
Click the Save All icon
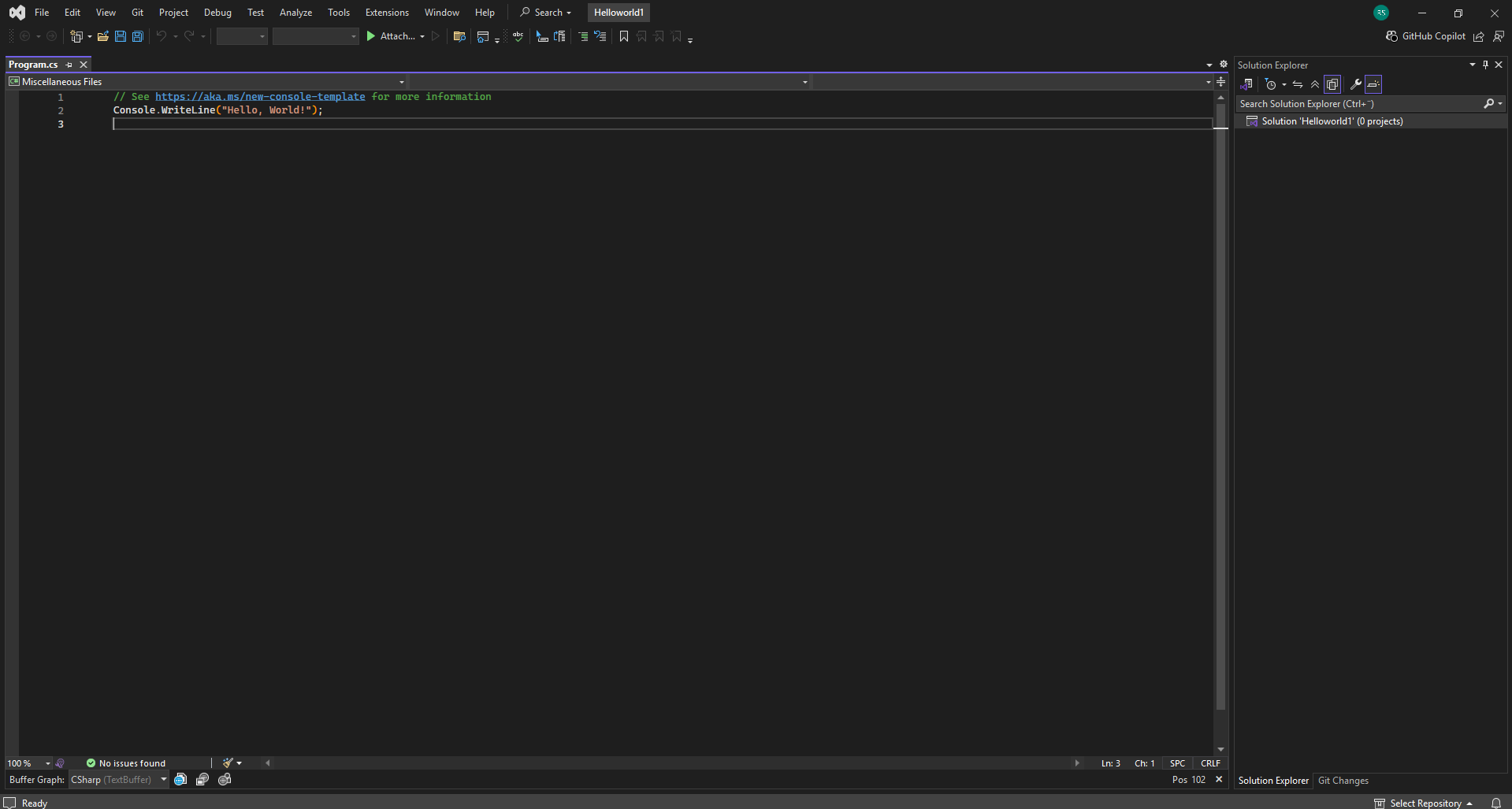tap(138, 36)
